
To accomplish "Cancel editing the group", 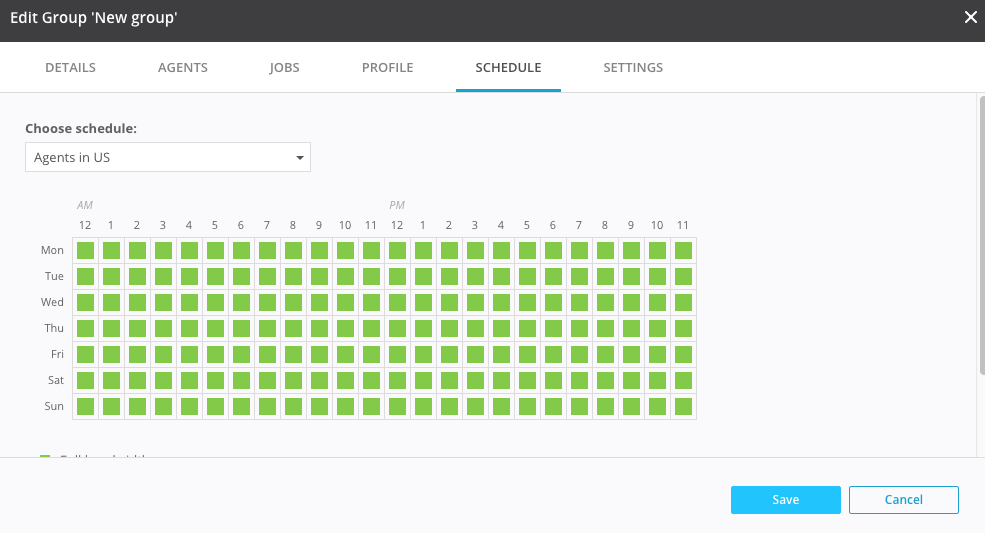I will point(903,499).
